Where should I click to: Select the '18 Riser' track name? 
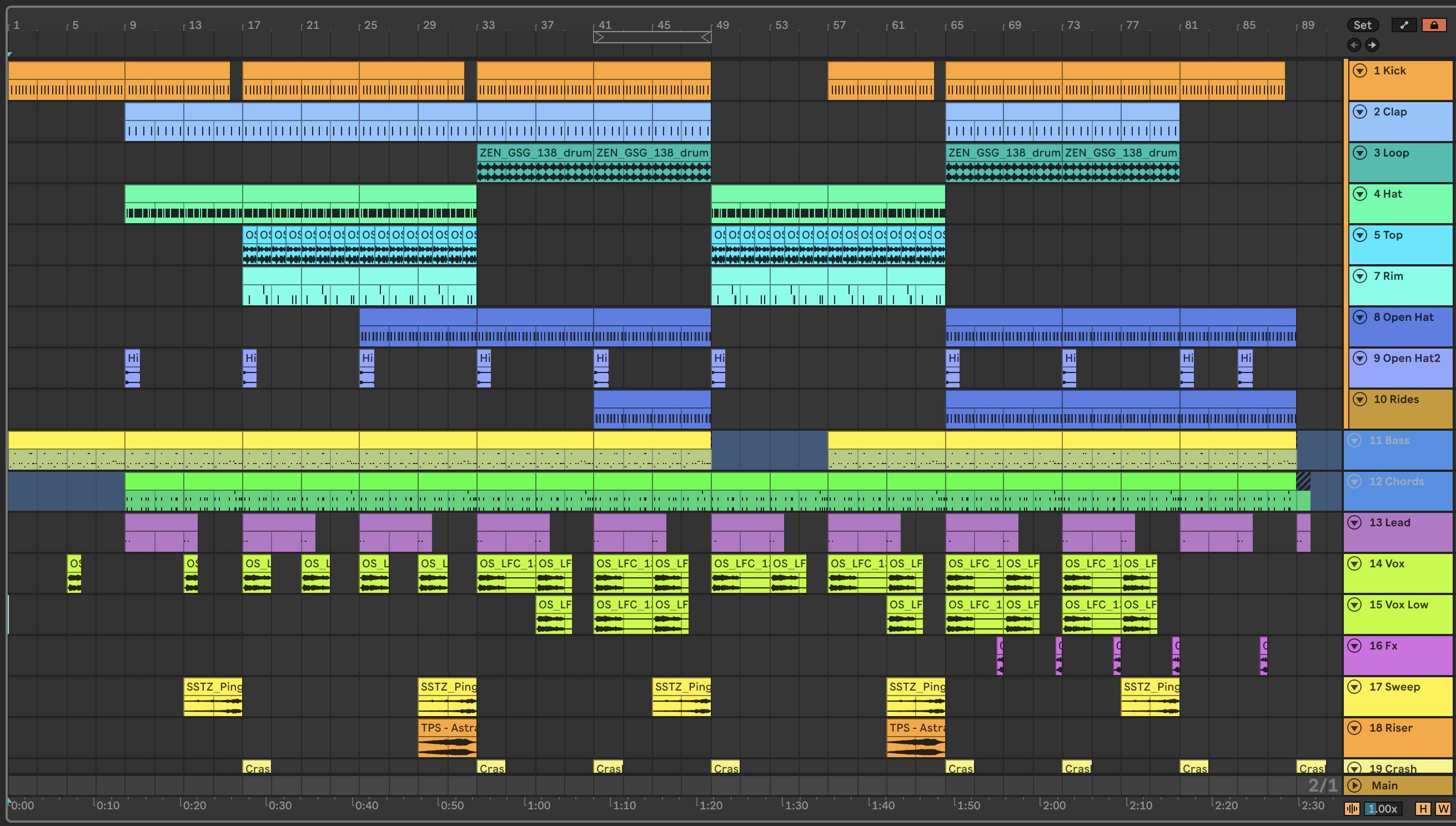(x=1390, y=728)
